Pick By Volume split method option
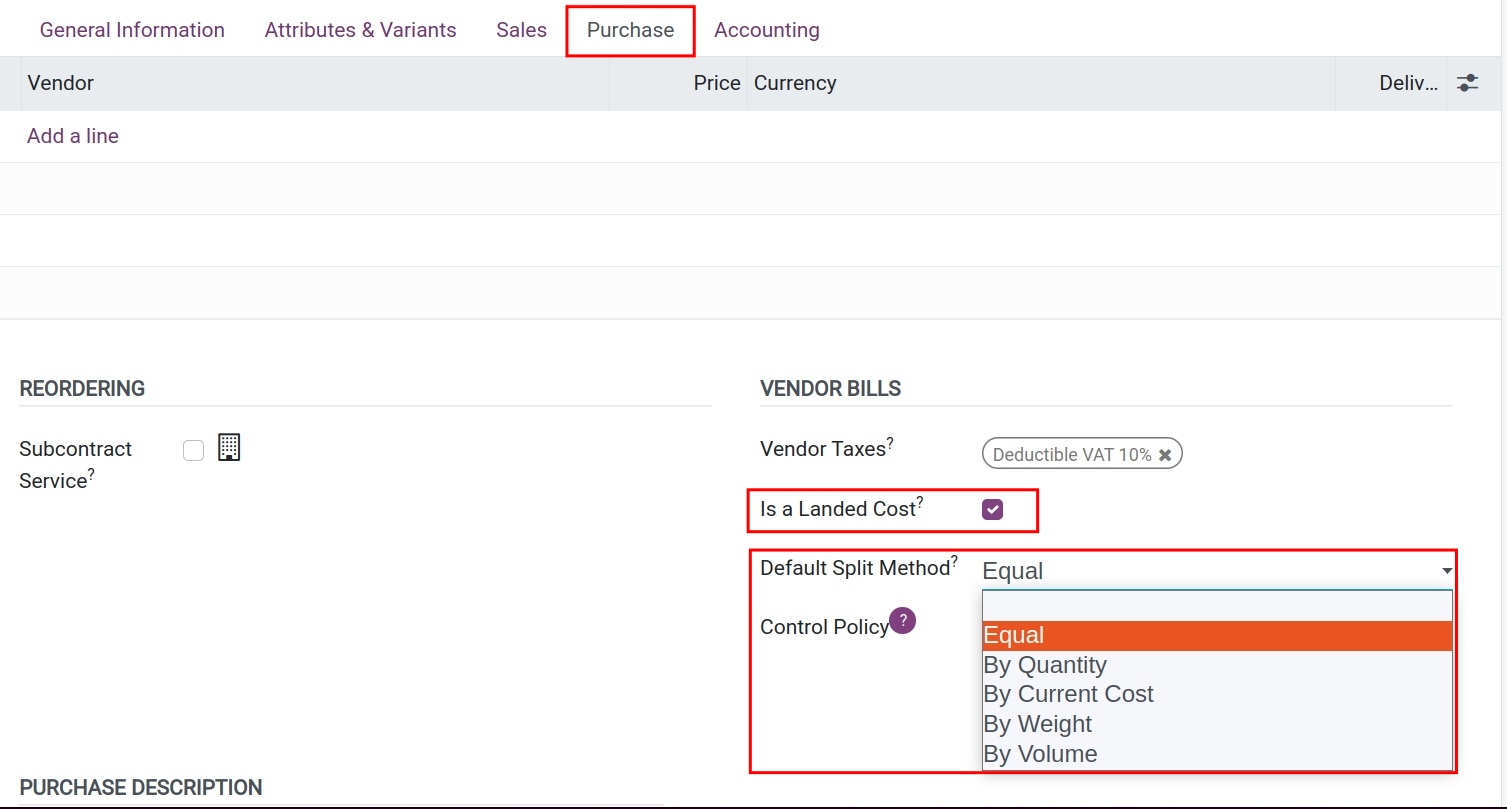 tap(1040, 753)
